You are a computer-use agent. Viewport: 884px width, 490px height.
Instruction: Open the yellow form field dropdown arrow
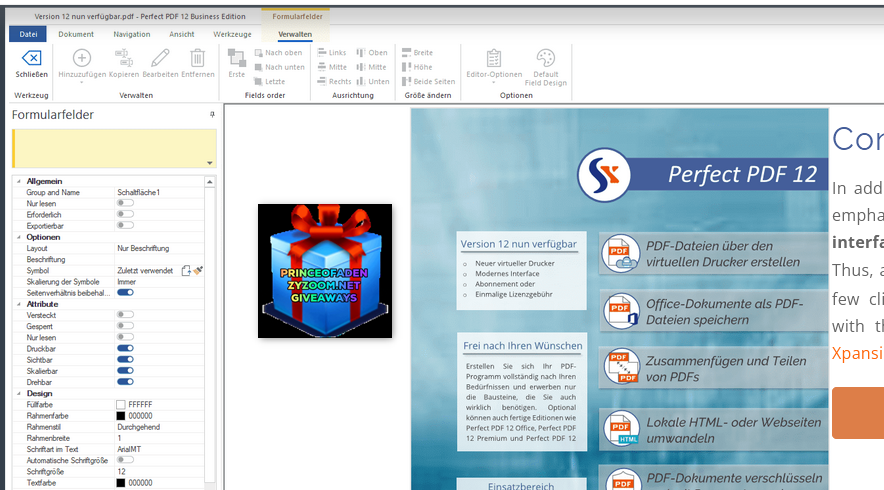pos(210,163)
